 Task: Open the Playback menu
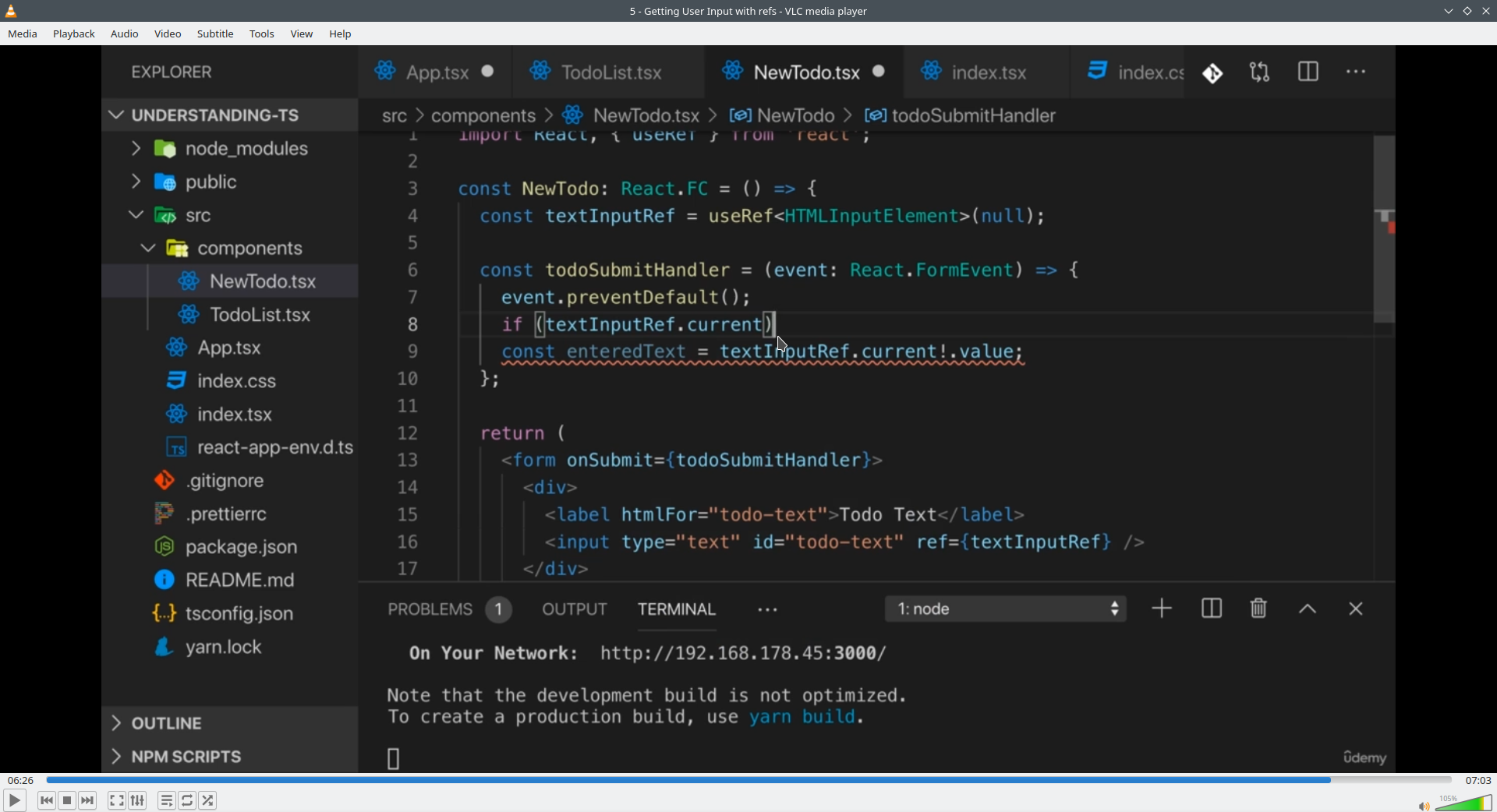[x=74, y=34]
